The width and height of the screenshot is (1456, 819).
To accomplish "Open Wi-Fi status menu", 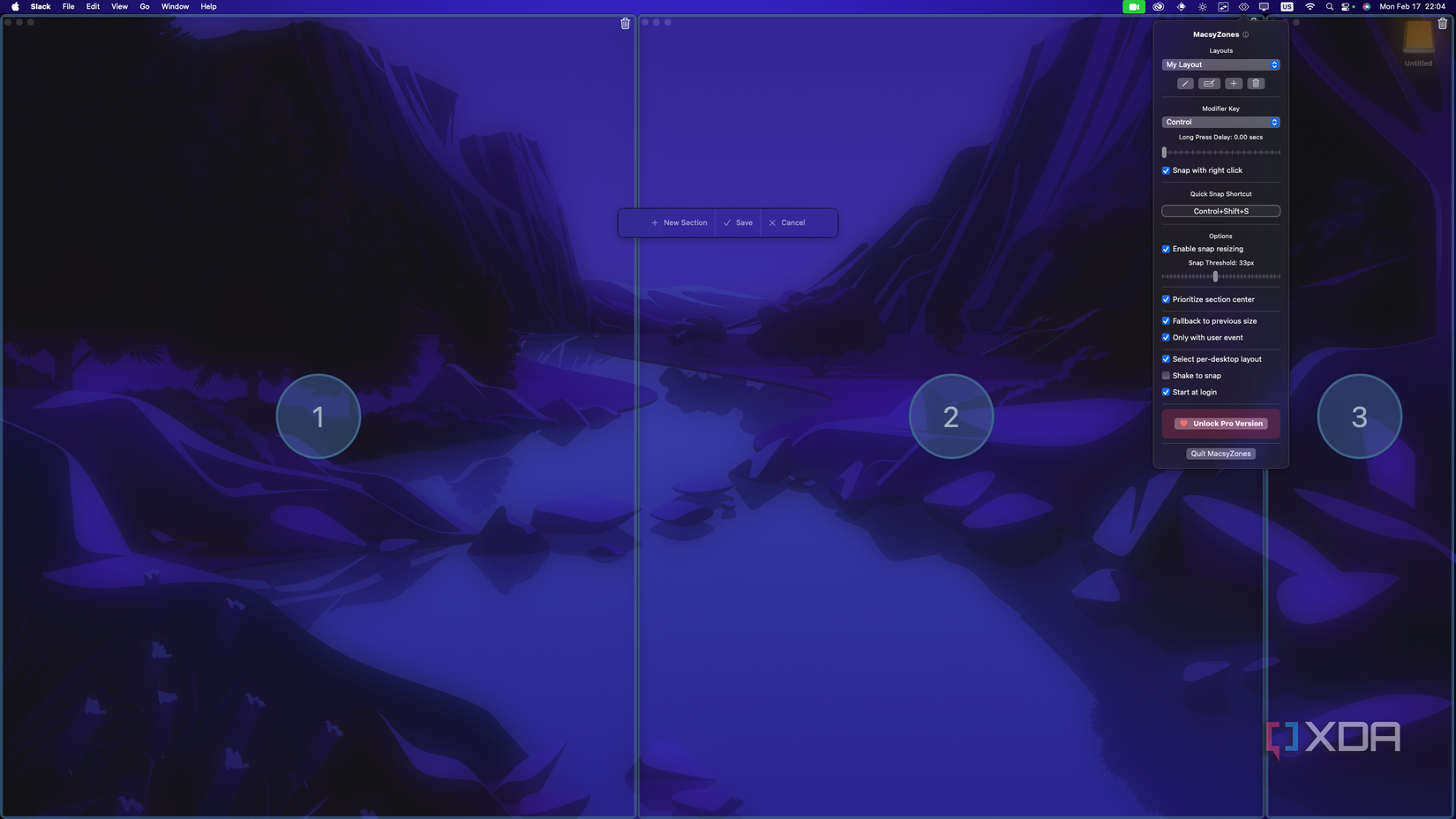I will 1310,6.
